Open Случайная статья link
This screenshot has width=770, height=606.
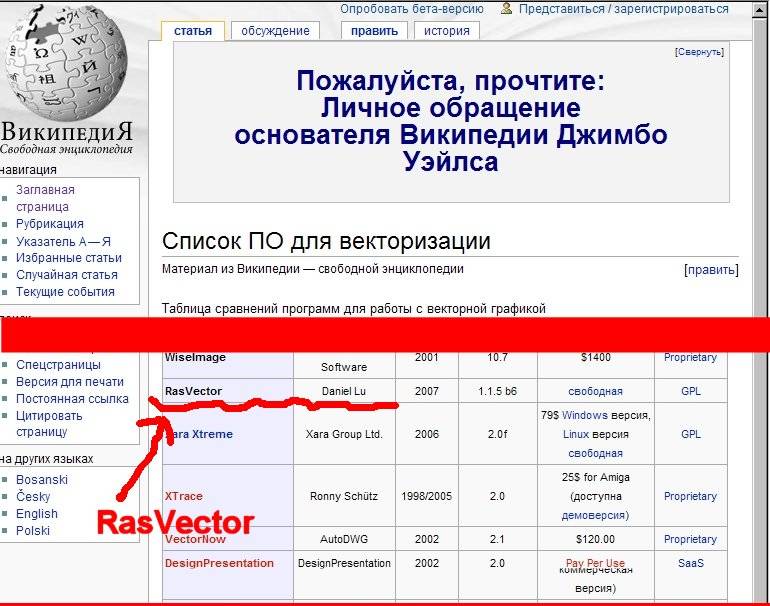pos(67,275)
